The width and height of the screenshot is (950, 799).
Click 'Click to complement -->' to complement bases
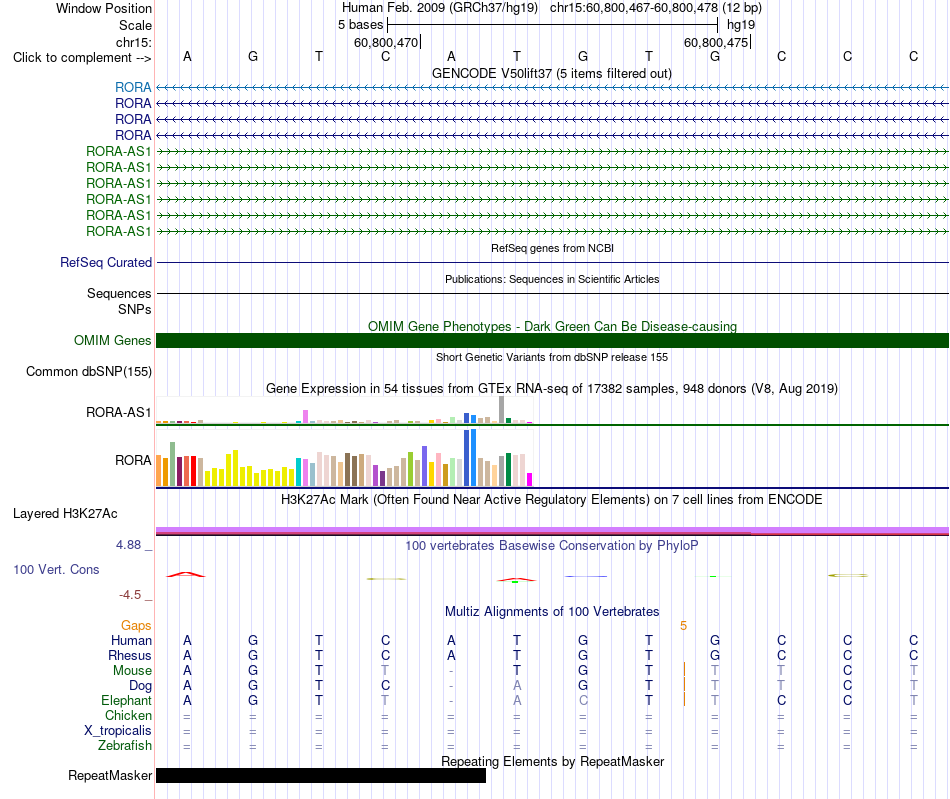(x=82, y=58)
